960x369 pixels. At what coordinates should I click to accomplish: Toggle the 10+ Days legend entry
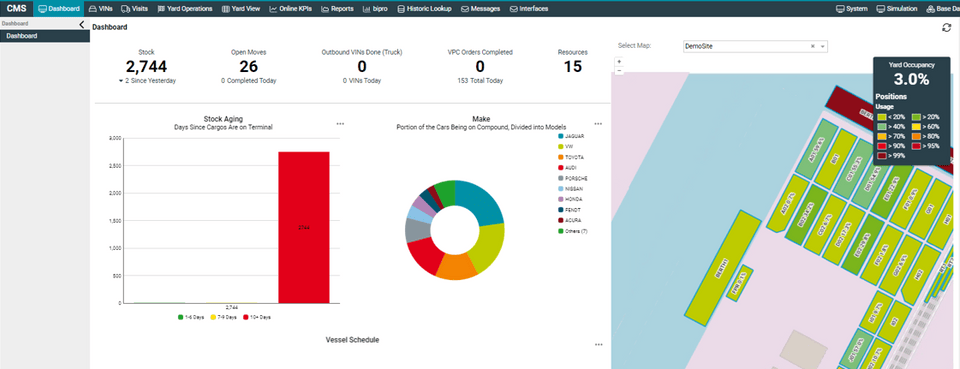[x=258, y=318]
